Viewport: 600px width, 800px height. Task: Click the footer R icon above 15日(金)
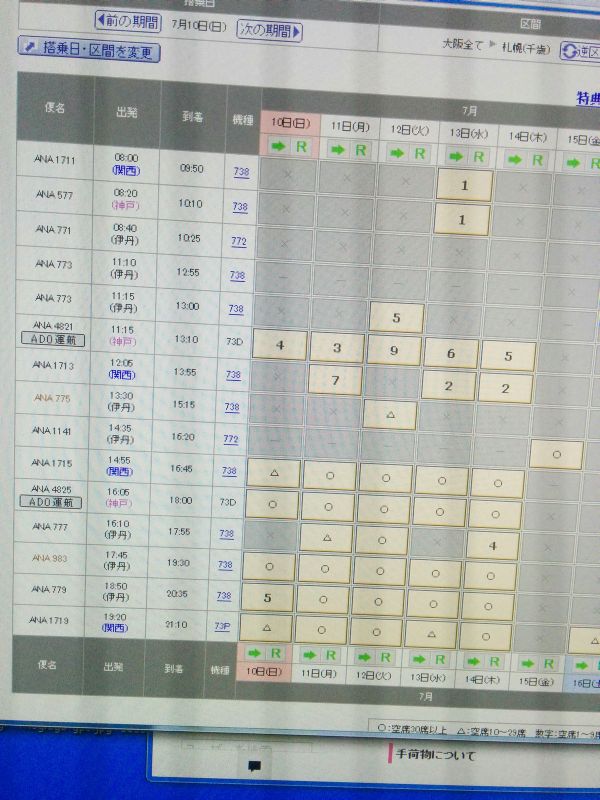click(x=549, y=664)
